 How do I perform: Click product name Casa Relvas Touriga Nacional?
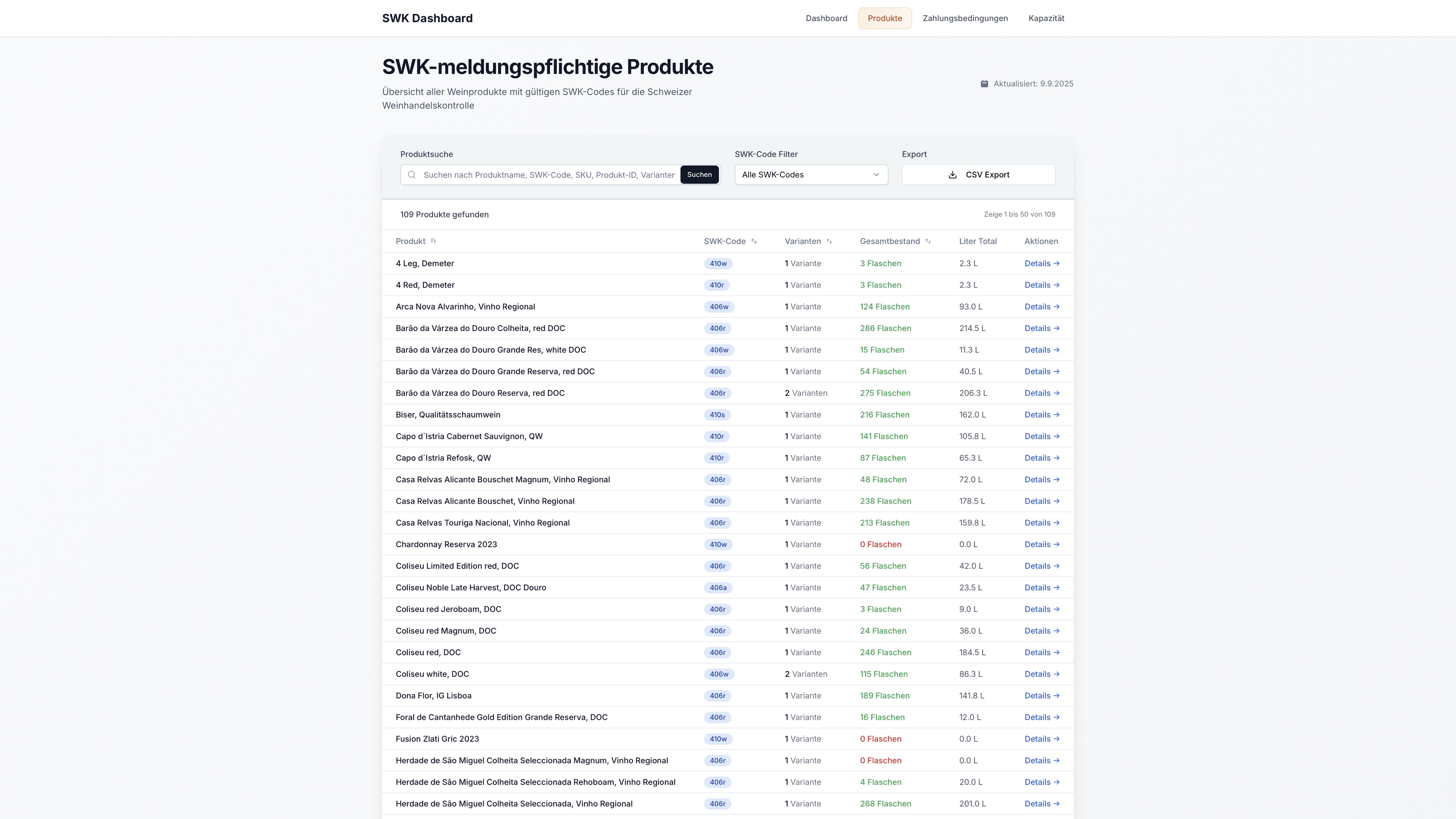click(482, 523)
